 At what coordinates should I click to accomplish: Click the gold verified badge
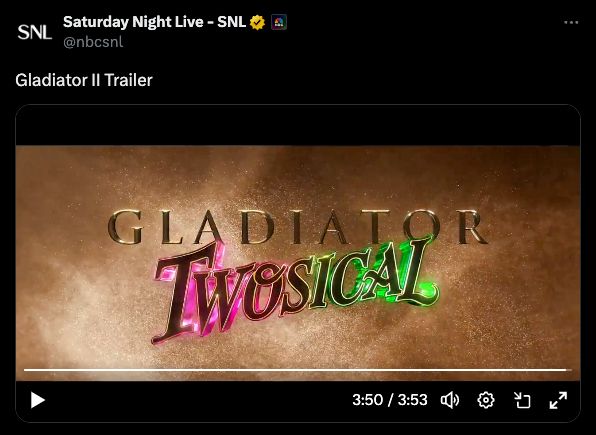click(257, 22)
